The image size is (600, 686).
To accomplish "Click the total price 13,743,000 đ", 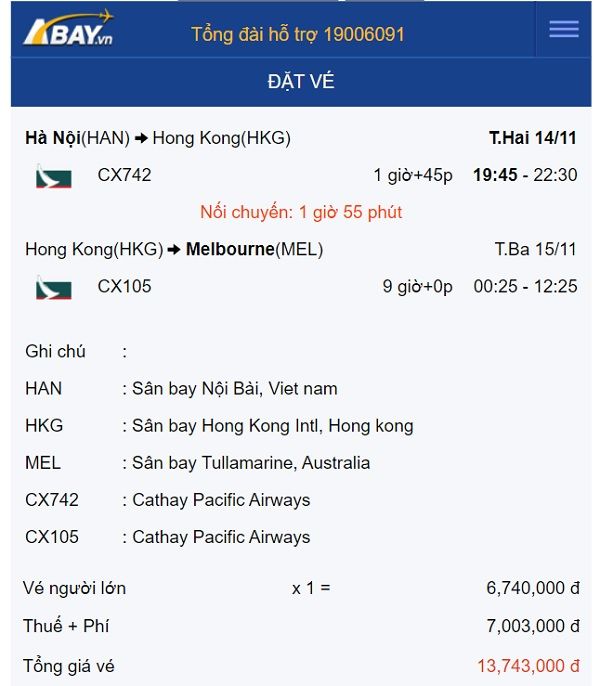I will (528, 666).
